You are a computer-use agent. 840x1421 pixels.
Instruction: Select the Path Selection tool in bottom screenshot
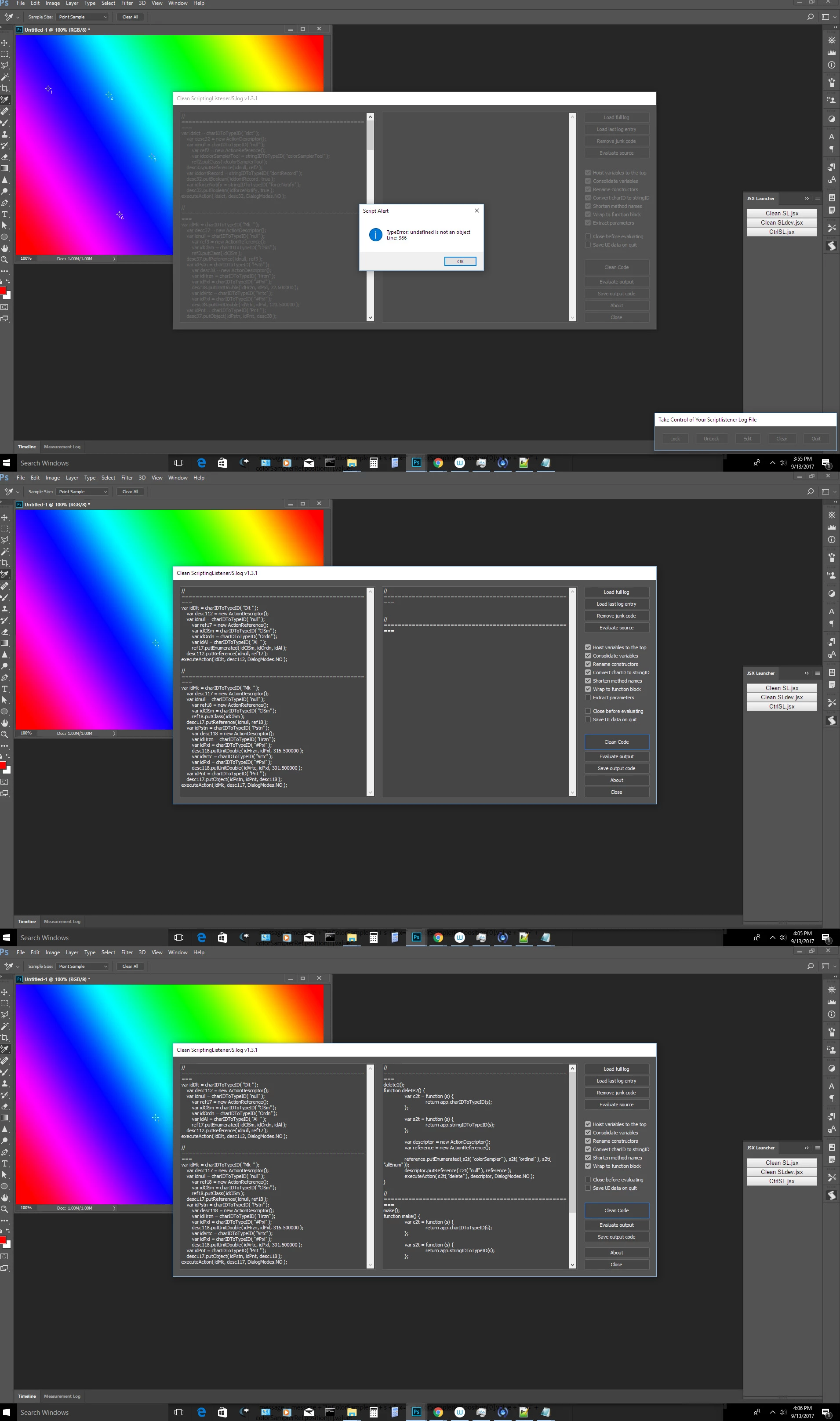click(x=4, y=1175)
